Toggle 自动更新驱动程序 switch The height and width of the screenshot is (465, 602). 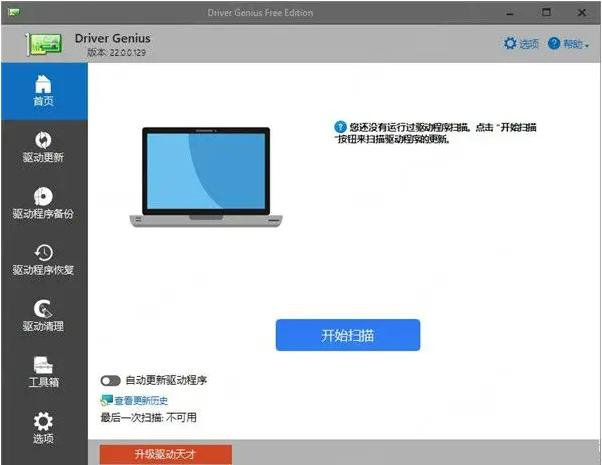tap(111, 381)
